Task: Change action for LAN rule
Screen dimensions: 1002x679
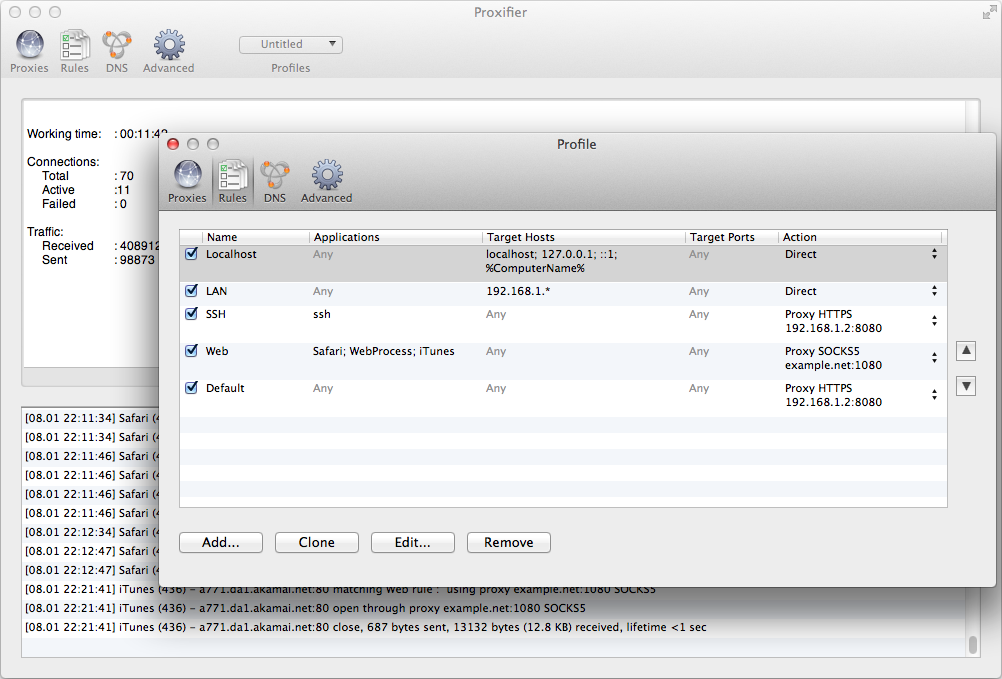Action: (934, 291)
